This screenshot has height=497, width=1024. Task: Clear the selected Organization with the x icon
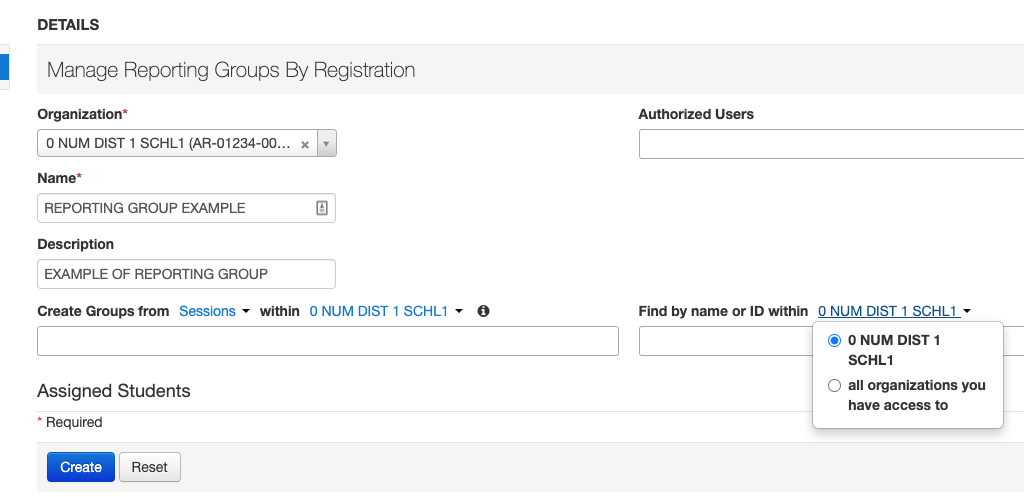point(305,144)
